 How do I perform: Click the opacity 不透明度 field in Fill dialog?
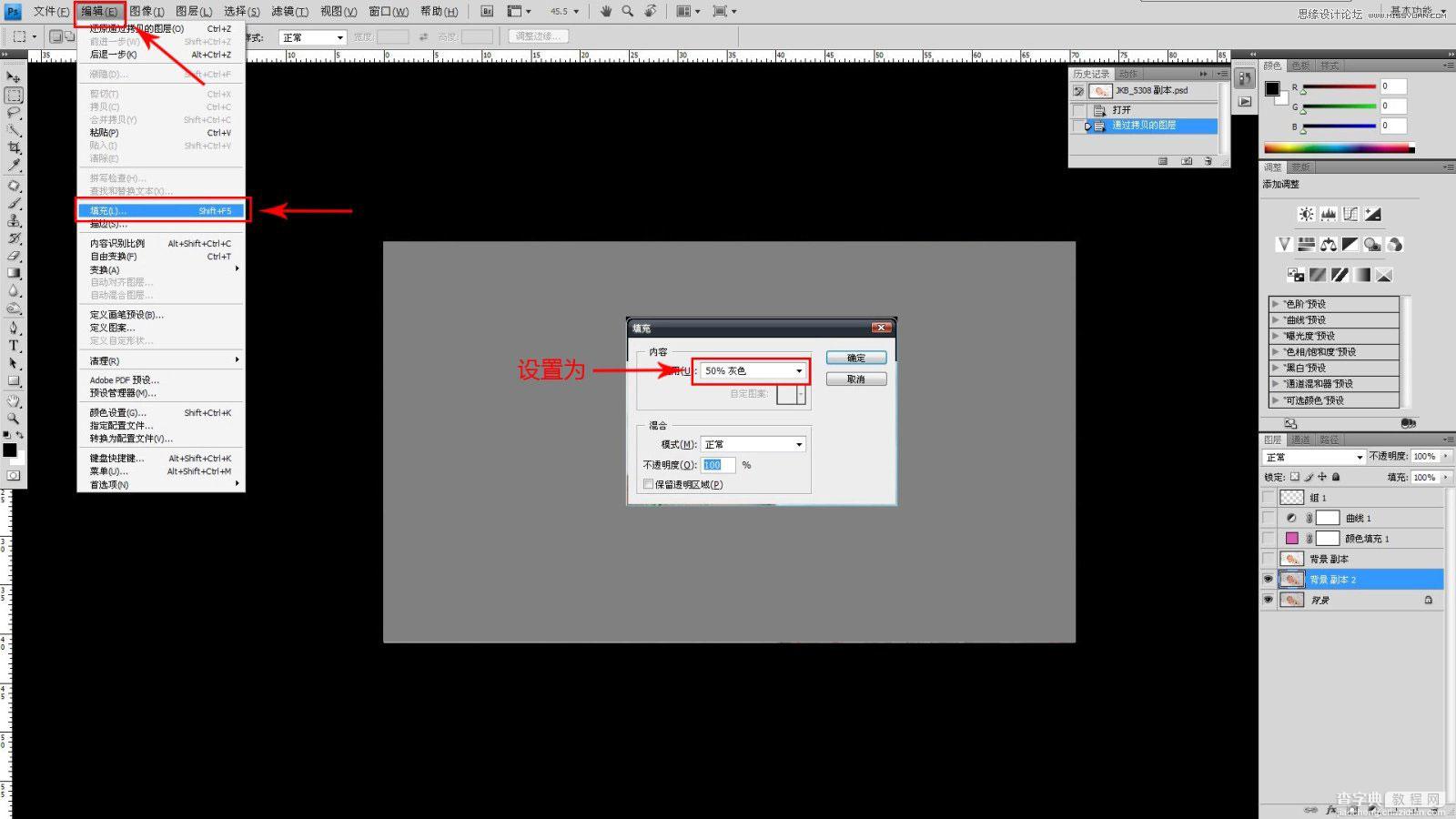(x=717, y=465)
